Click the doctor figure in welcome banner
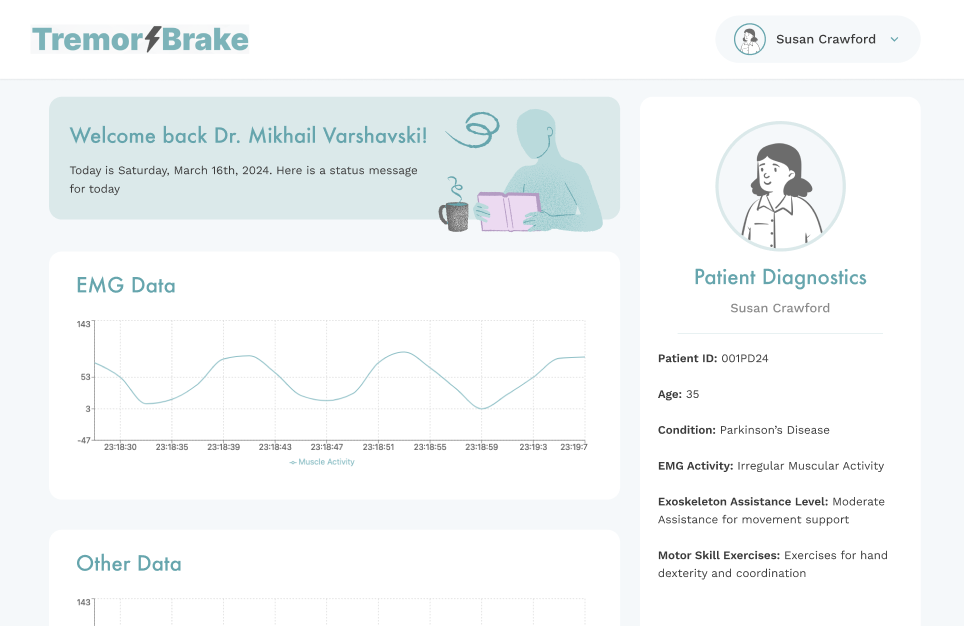 (556, 160)
